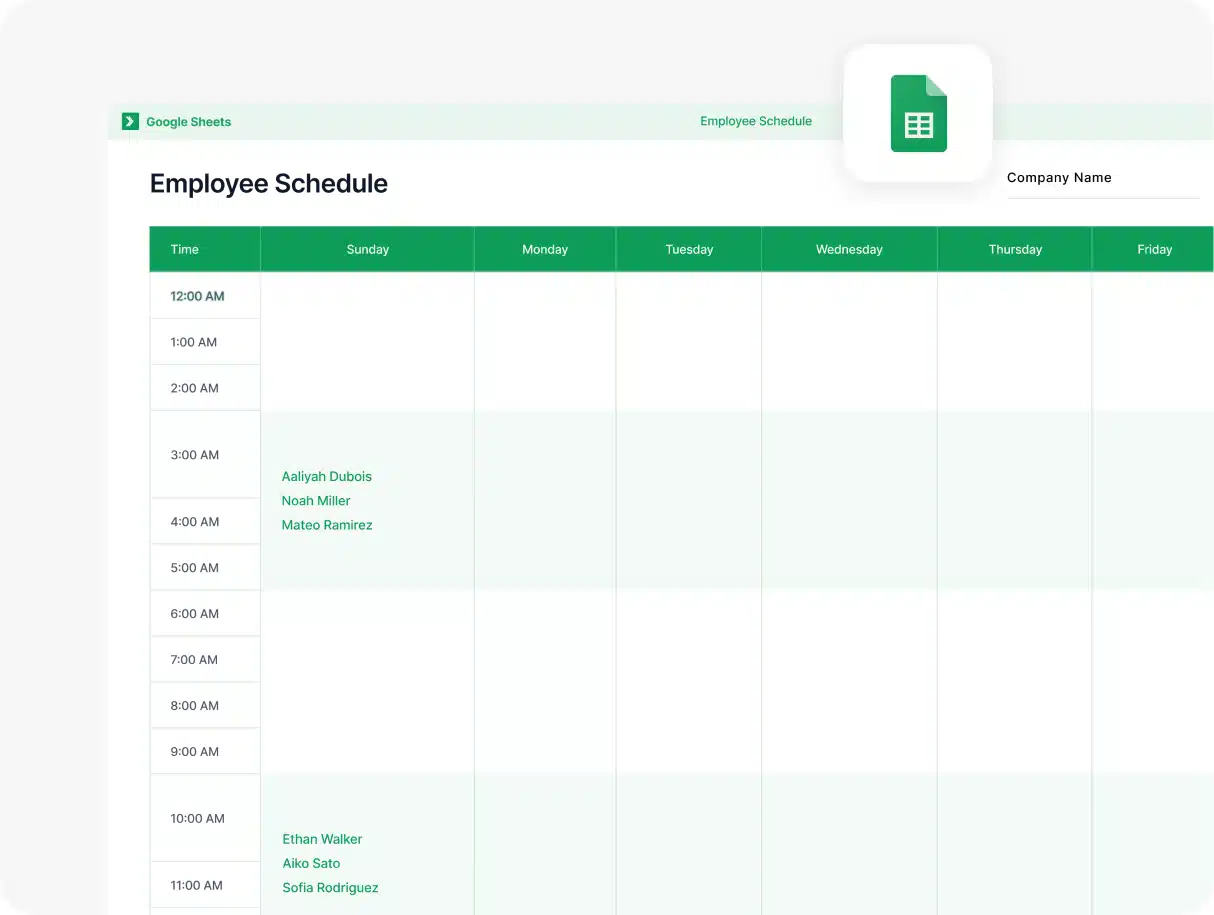1214x915 pixels.
Task: Click the 'Google Sheets' label in the header bar
Action: click(x=188, y=121)
